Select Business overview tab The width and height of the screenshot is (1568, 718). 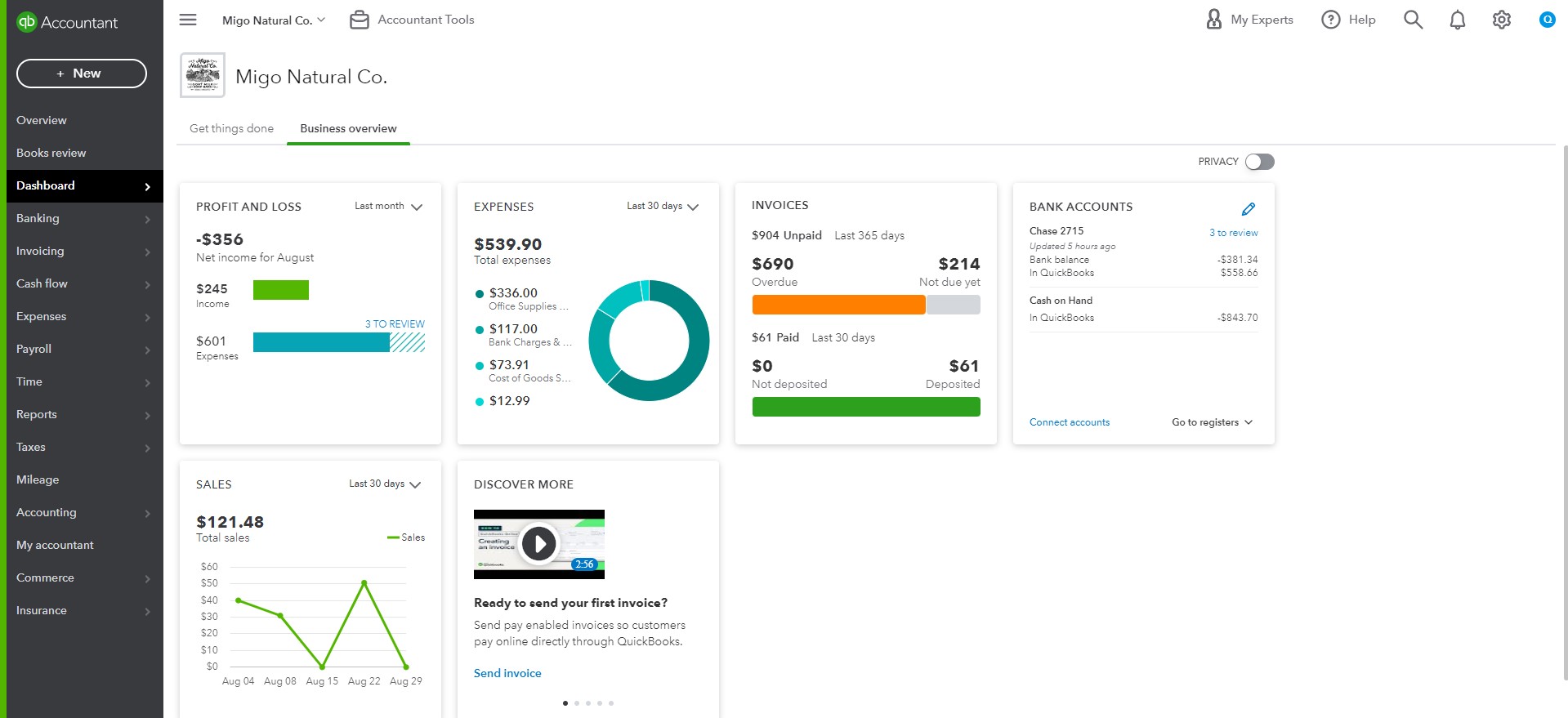(x=348, y=128)
